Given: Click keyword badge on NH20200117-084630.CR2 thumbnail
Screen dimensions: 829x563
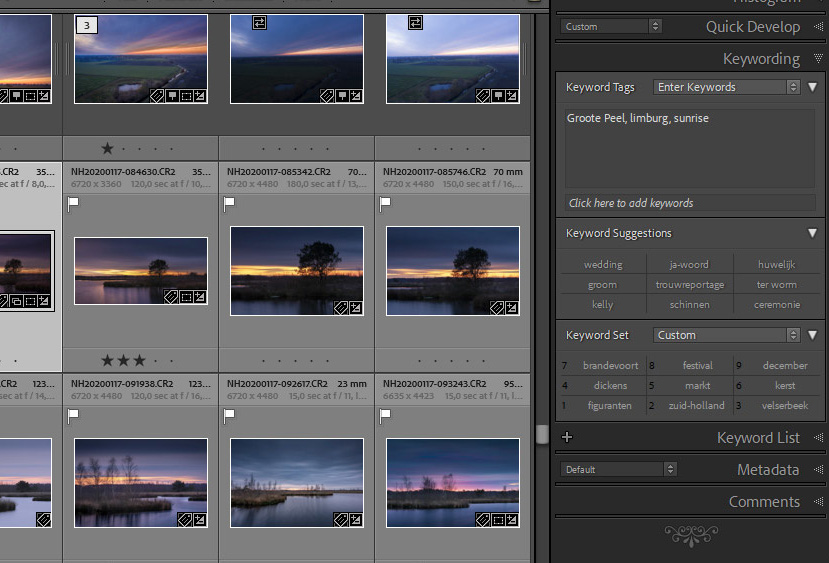Looking at the screenshot, I should click(171, 297).
